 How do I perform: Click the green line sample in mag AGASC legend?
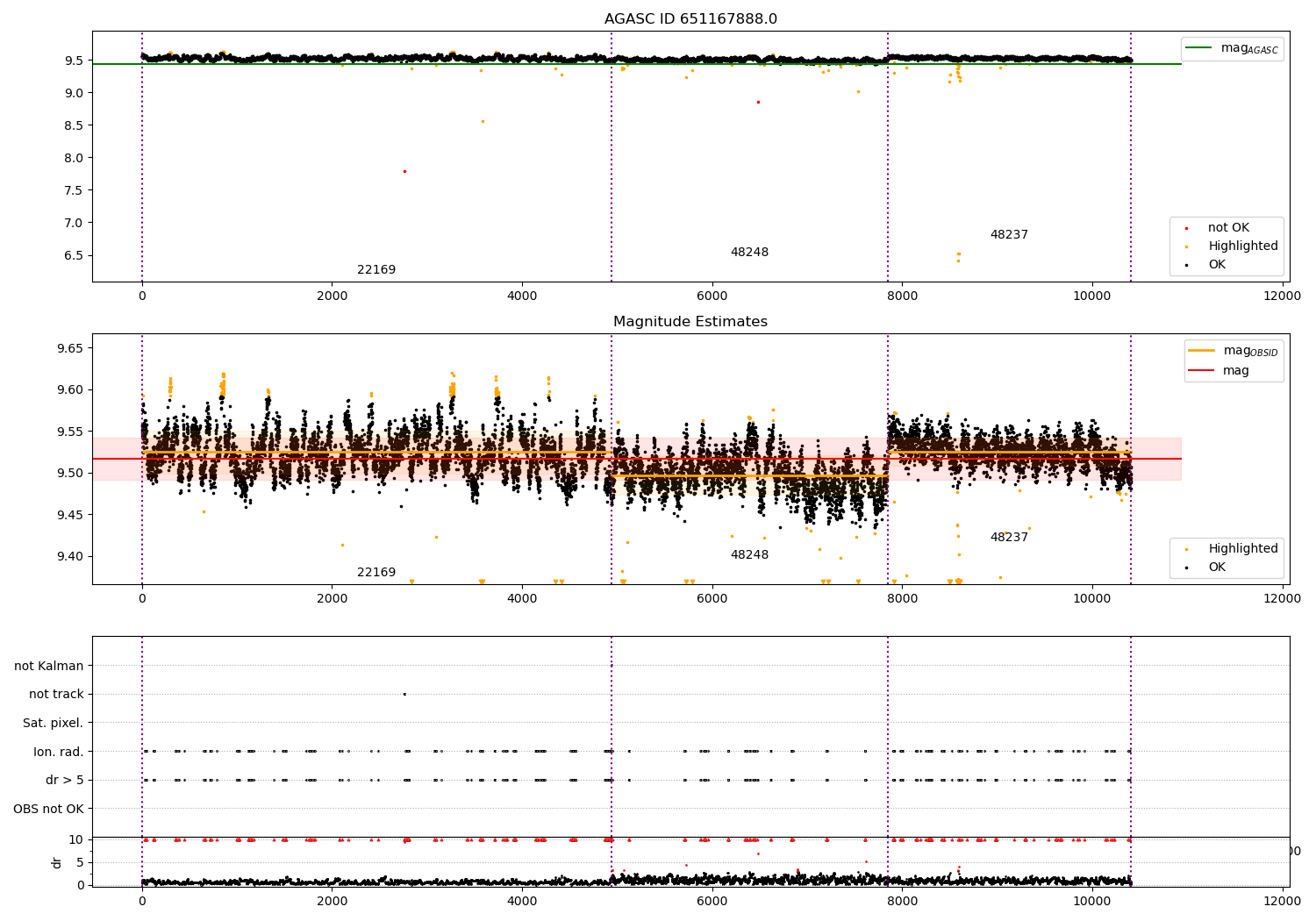[1198, 48]
